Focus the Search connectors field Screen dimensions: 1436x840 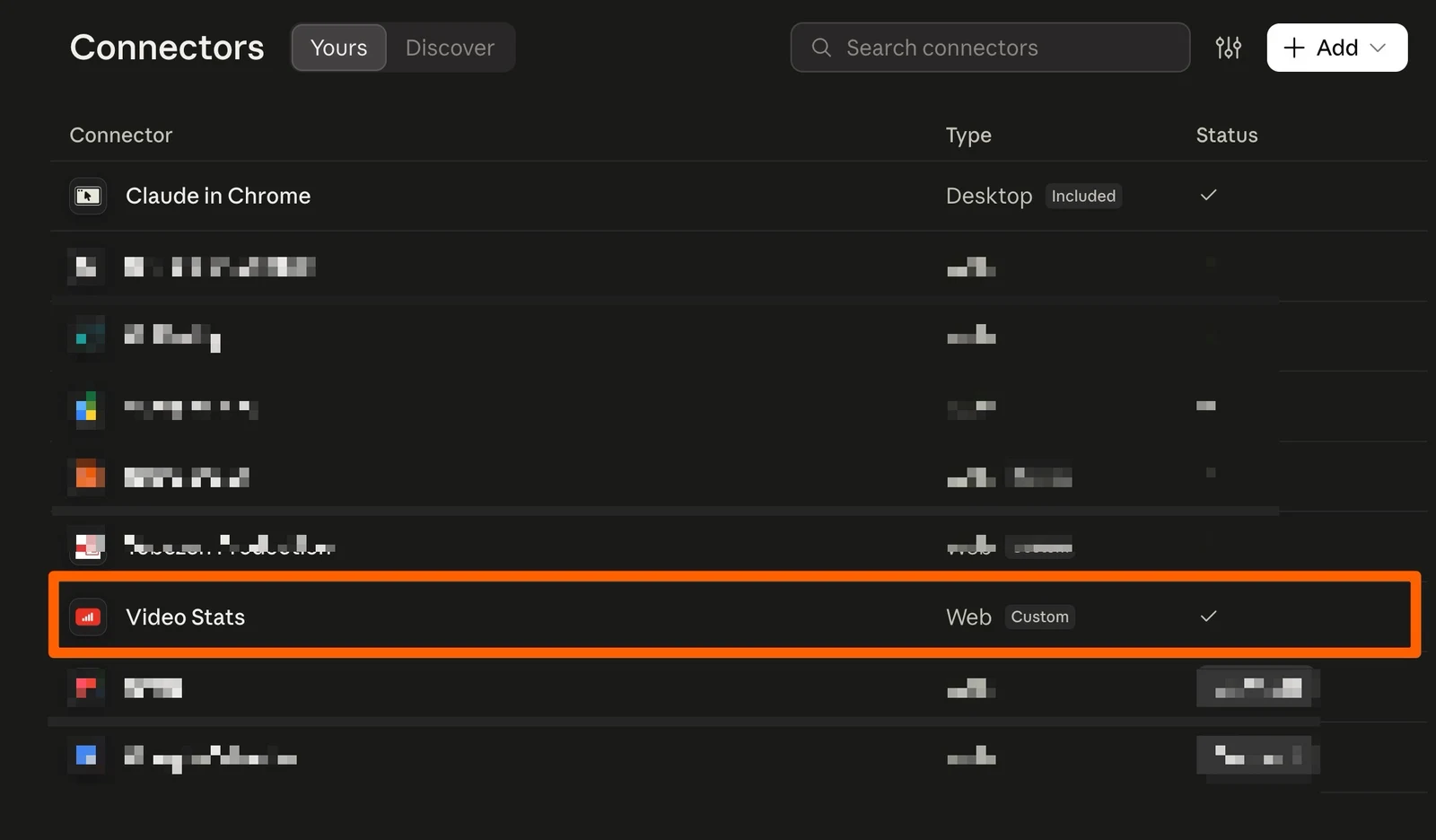click(990, 48)
